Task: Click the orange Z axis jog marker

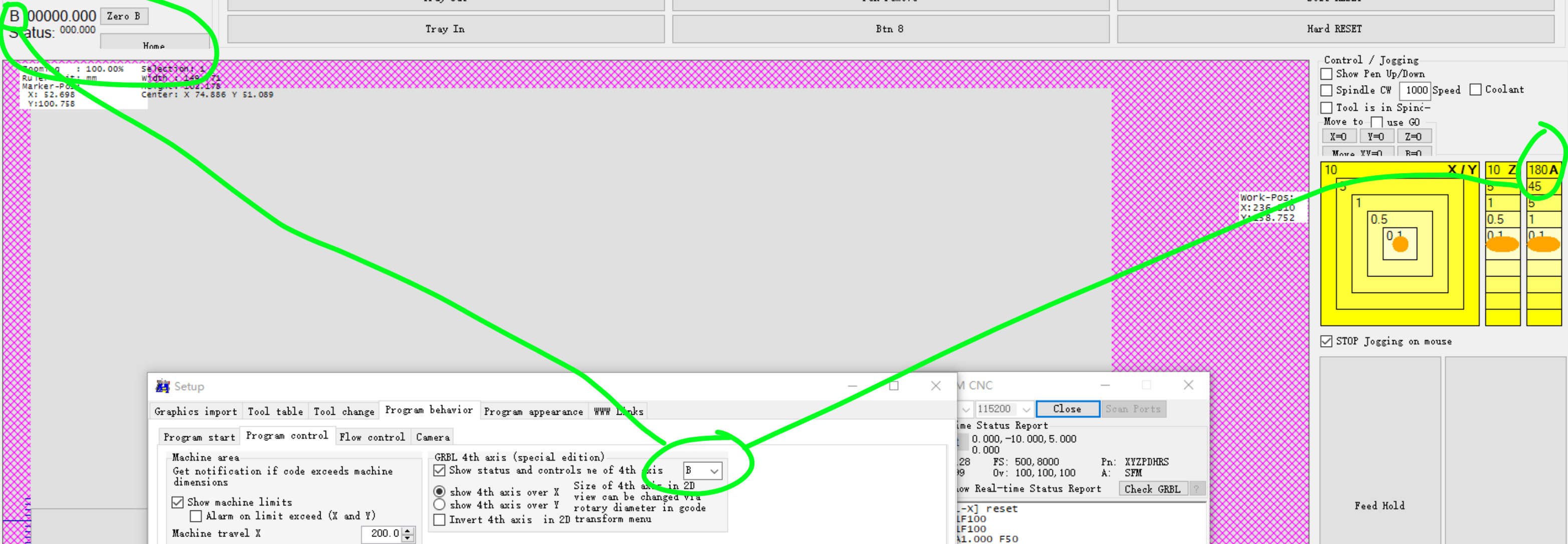Action: click(x=1502, y=244)
